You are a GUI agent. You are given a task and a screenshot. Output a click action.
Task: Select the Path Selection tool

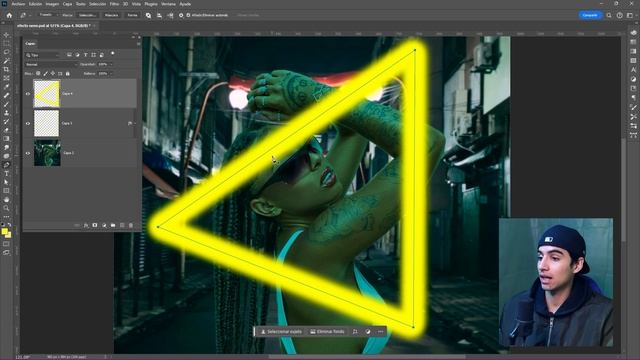[x=6, y=182]
